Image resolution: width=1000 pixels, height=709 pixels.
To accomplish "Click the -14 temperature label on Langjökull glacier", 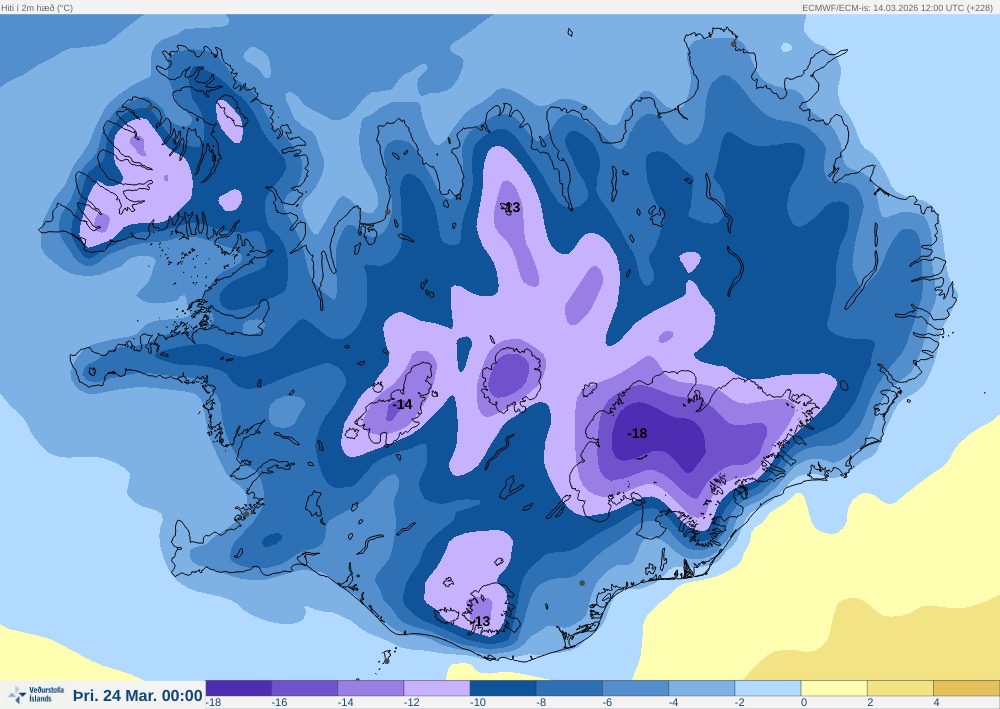I will point(402,404).
